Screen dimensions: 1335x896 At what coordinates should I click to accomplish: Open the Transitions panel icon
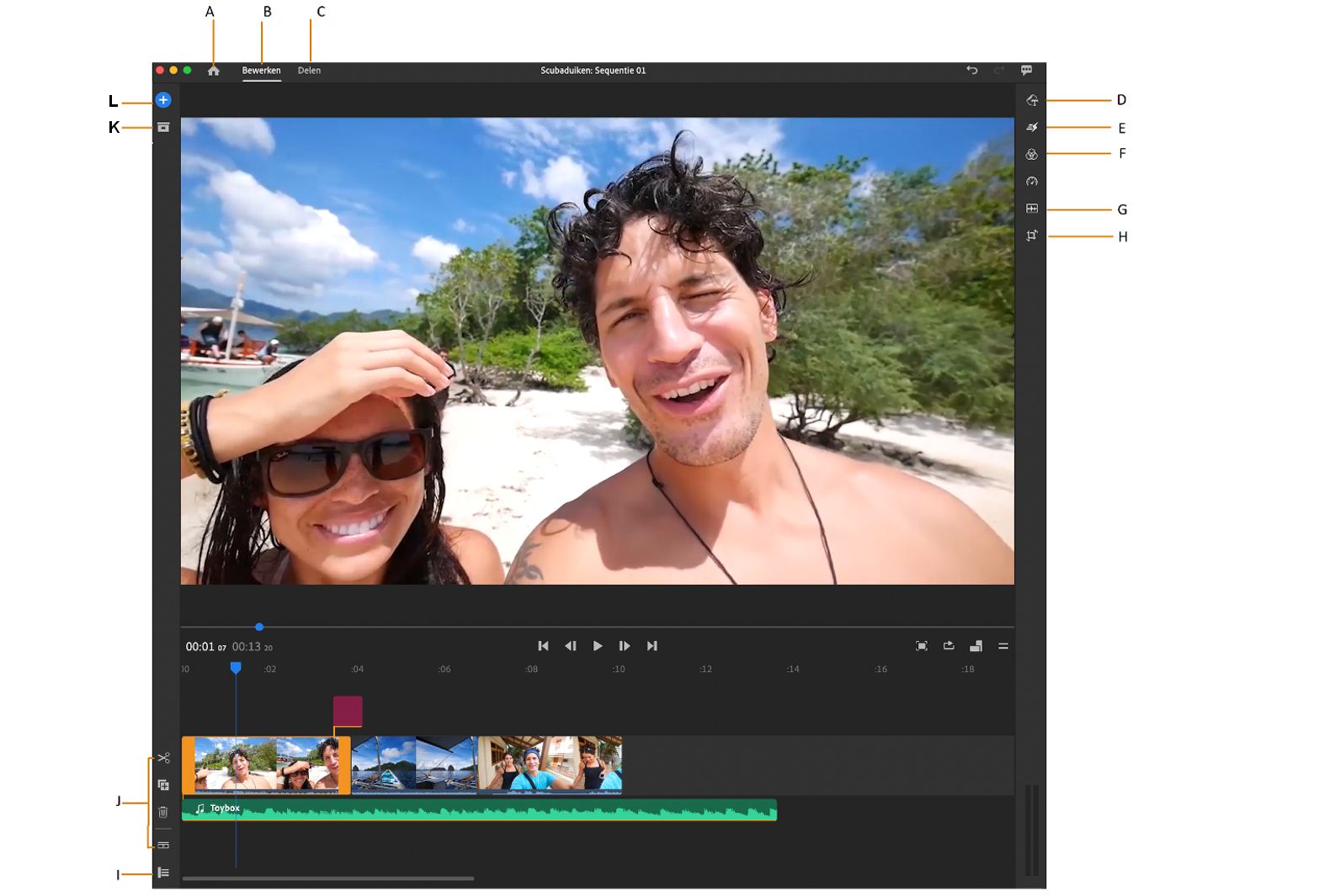click(x=1032, y=128)
